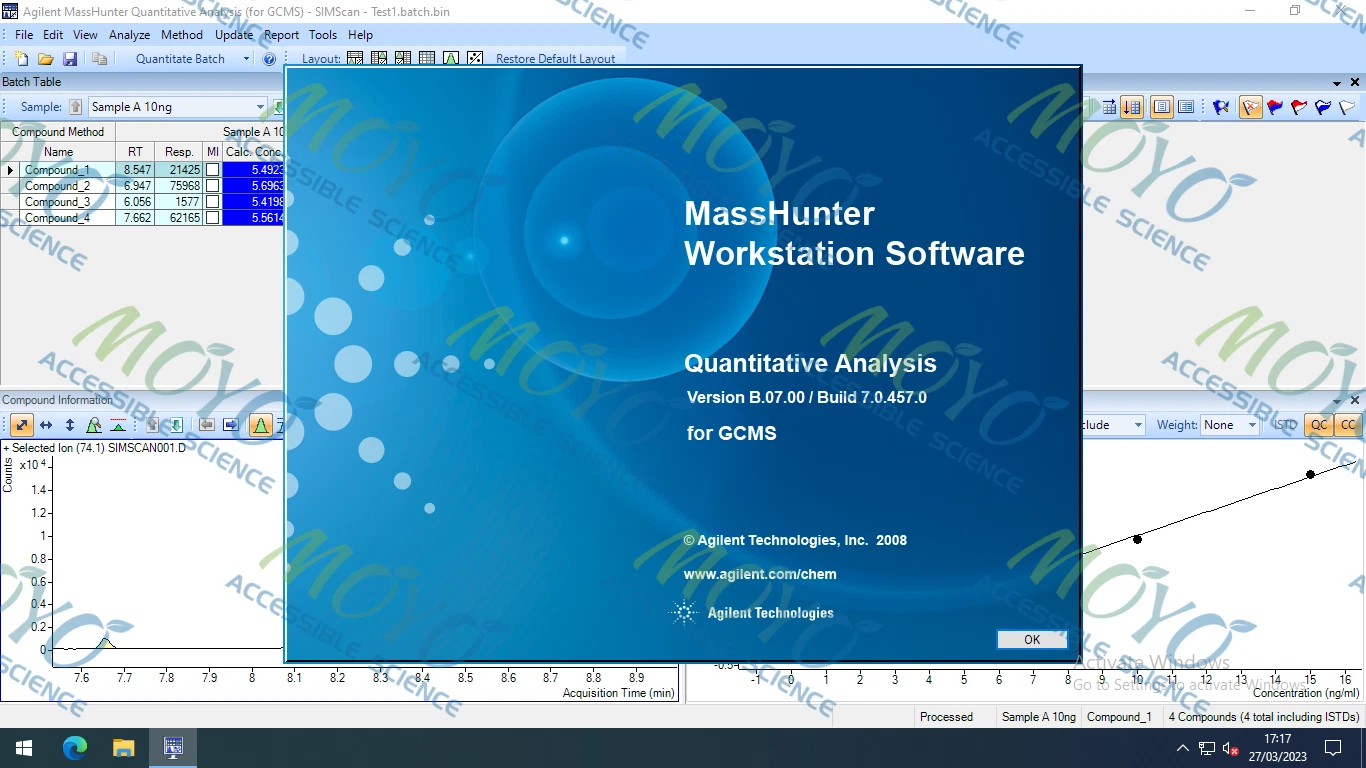Open the Tools menu
The image size is (1366, 768).
(323, 35)
